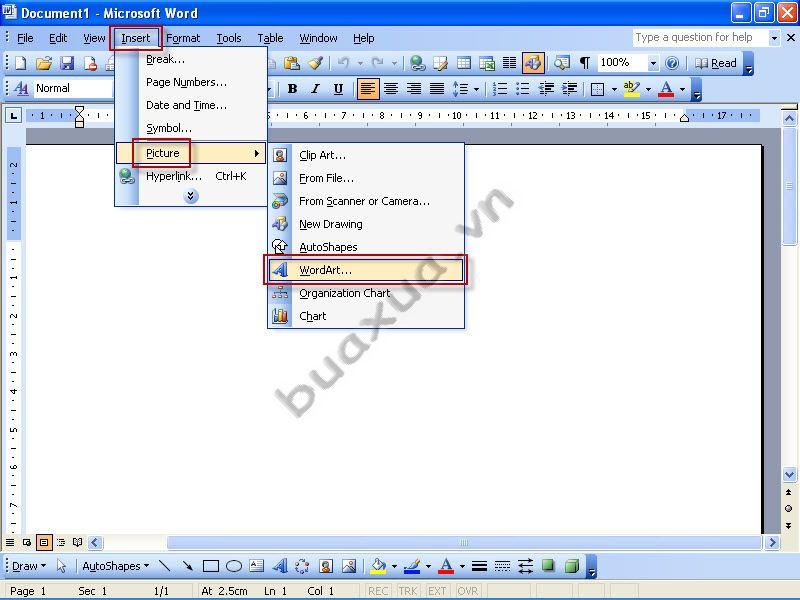
Task: Select the Line tool in the Drawing toolbar
Action: 164,565
